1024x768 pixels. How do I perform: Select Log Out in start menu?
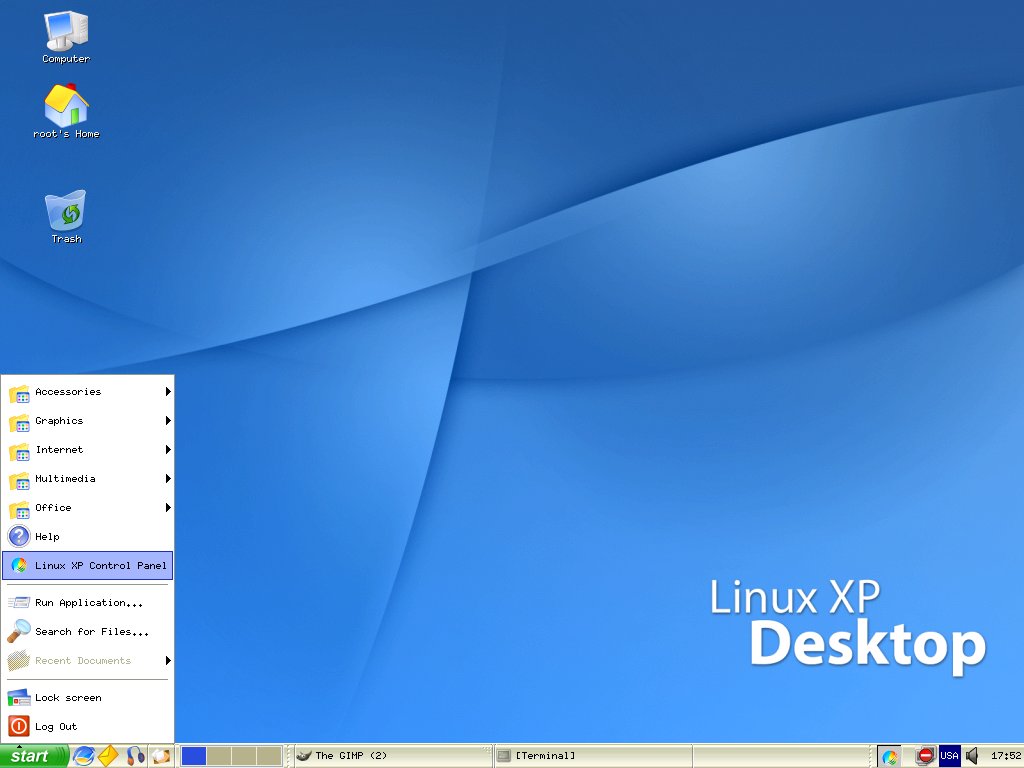click(88, 726)
